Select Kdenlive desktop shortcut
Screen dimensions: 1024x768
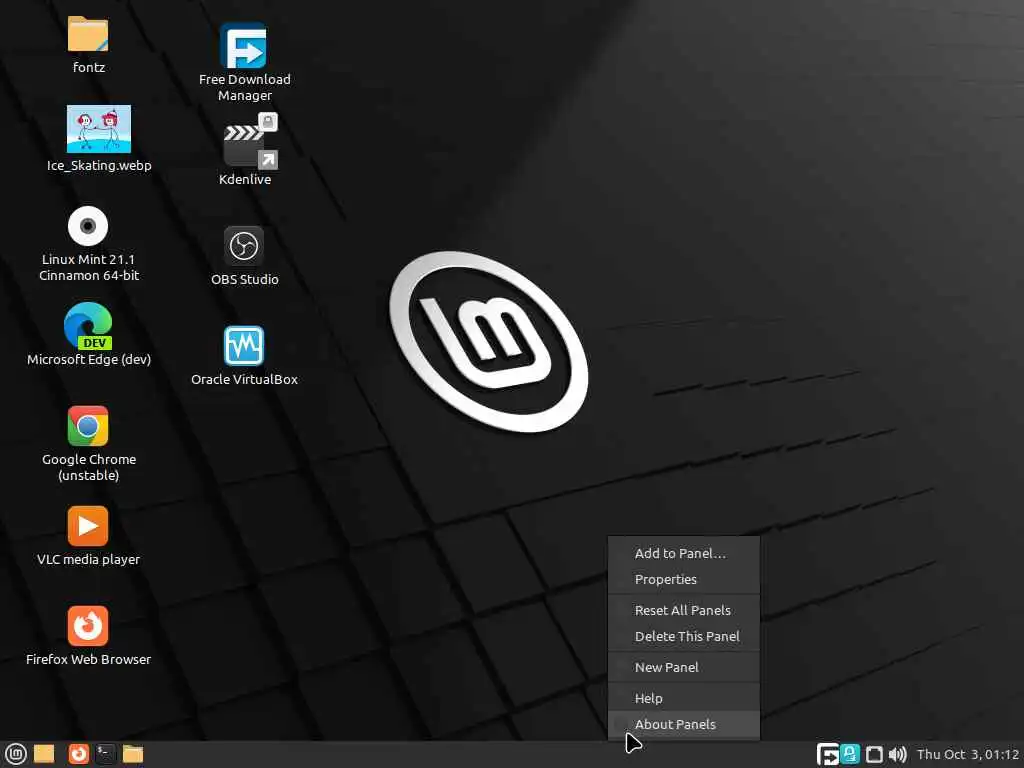pos(251,141)
